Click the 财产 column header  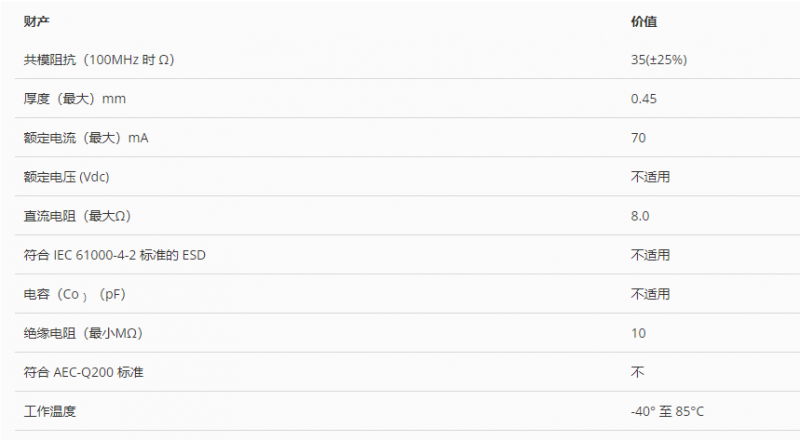point(36,21)
